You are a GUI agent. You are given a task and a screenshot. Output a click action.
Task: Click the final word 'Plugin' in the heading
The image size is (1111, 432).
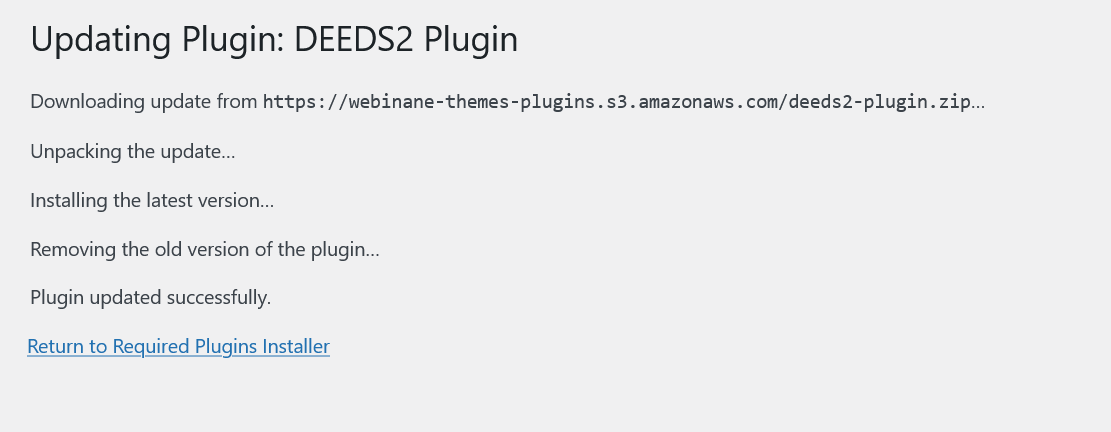[471, 40]
